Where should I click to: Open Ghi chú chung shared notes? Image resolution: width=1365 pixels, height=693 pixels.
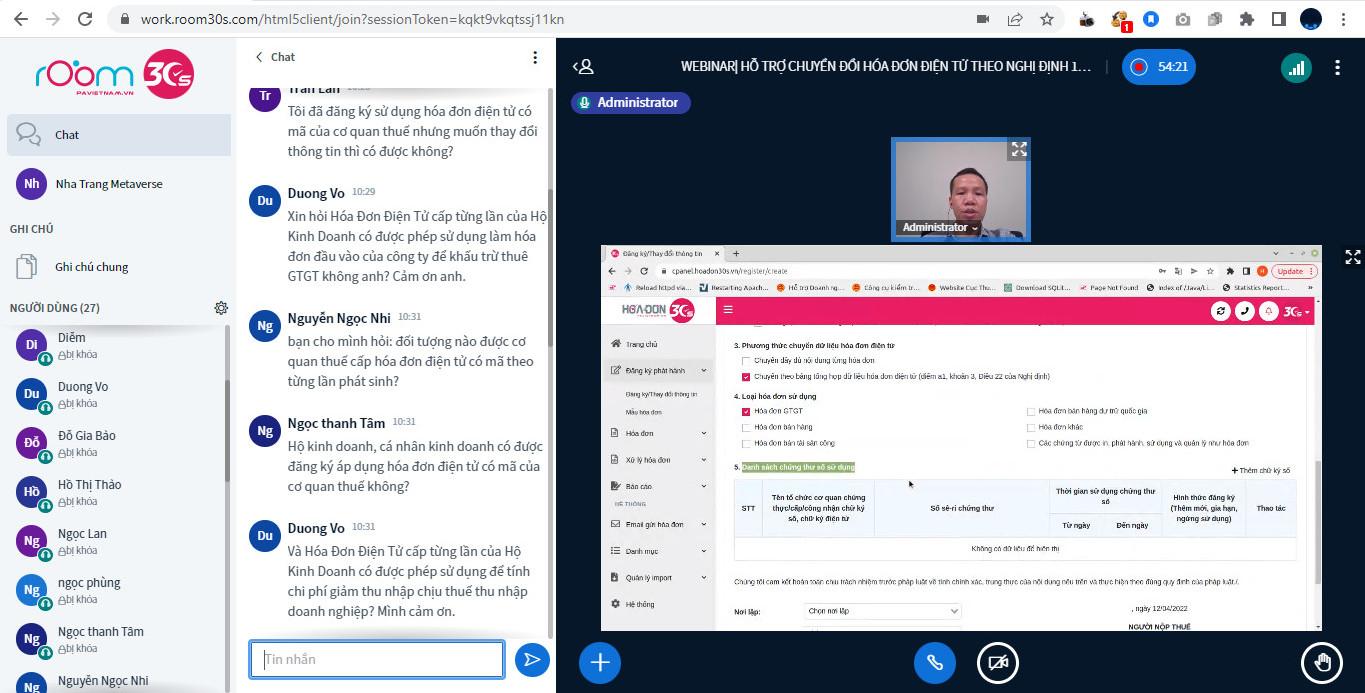91,267
